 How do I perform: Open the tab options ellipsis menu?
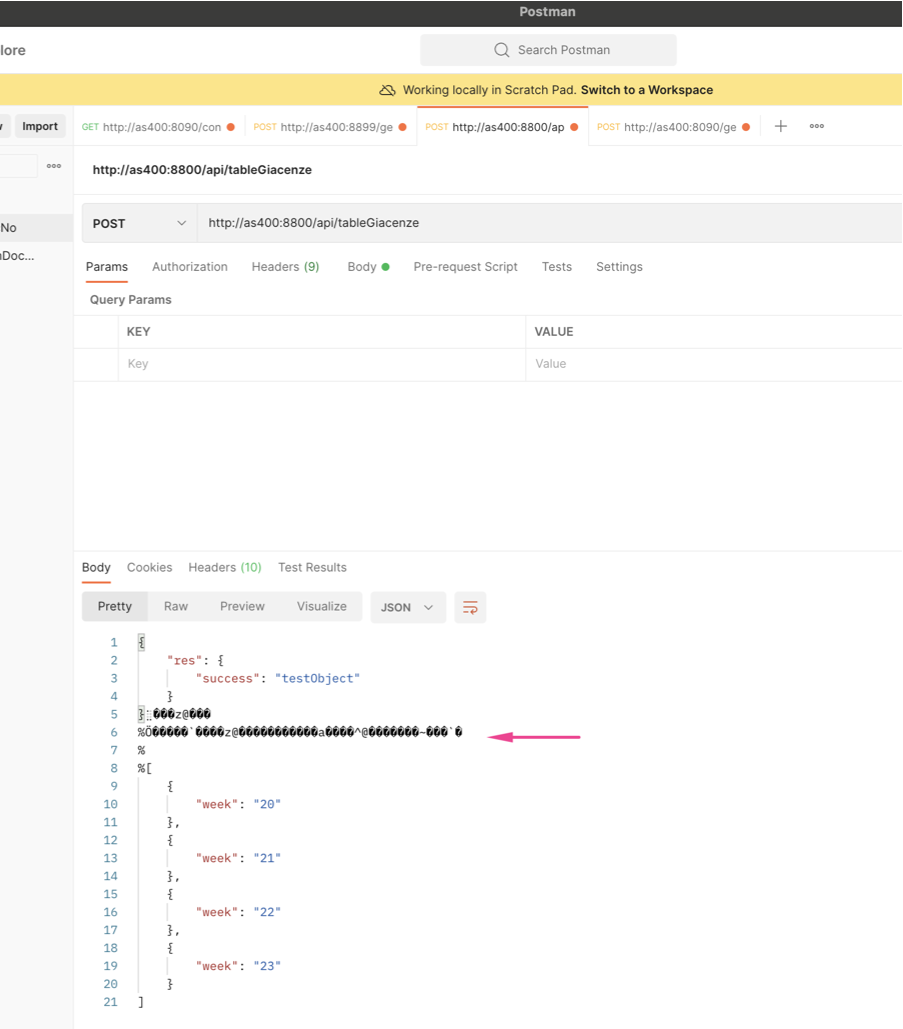point(817,126)
